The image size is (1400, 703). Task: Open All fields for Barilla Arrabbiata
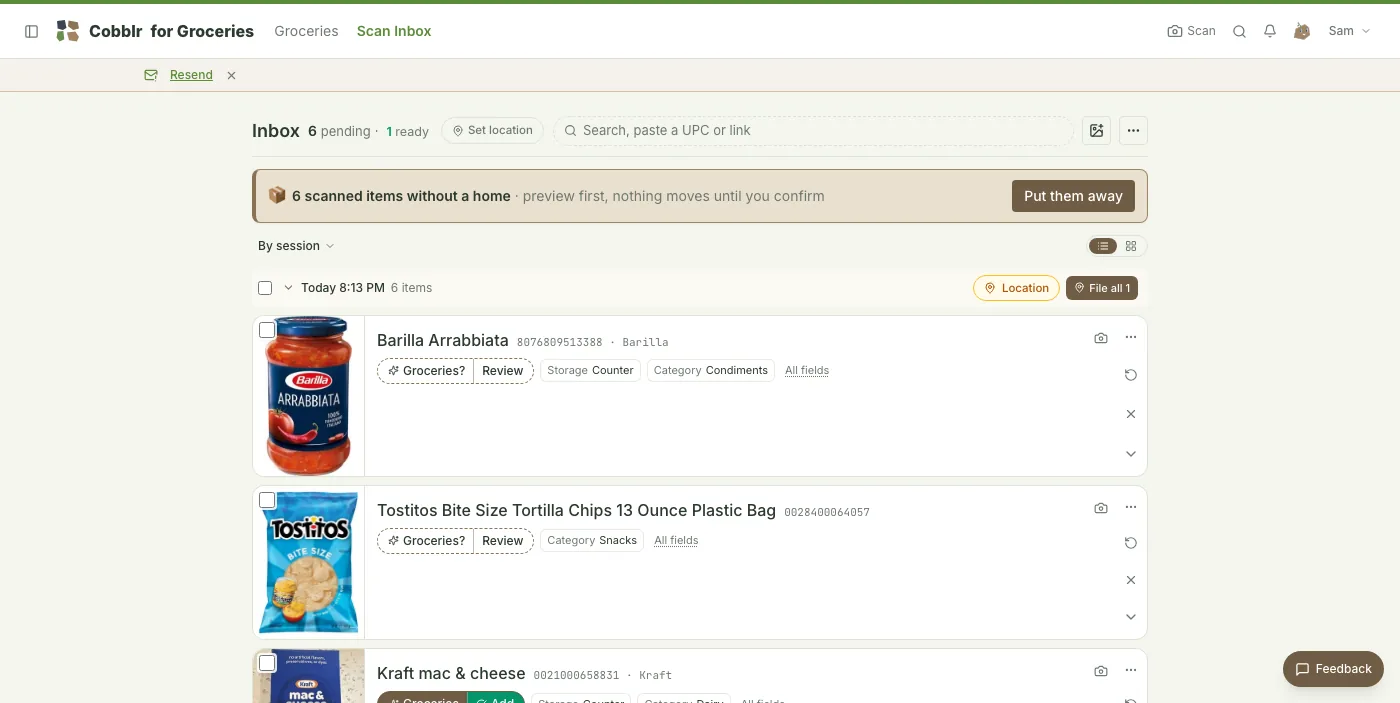[807, 370]
